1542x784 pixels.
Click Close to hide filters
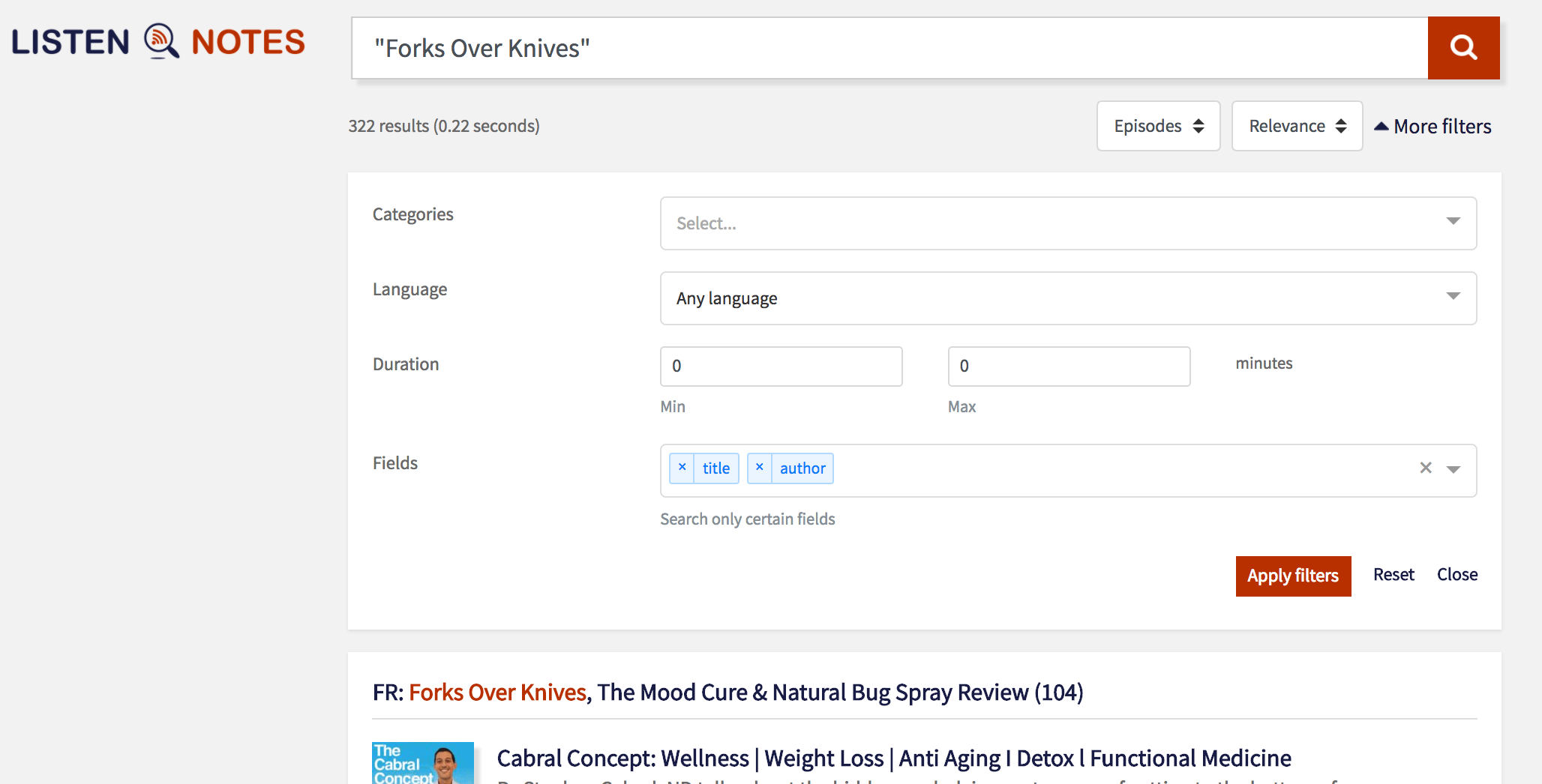tap(1457, 575)
